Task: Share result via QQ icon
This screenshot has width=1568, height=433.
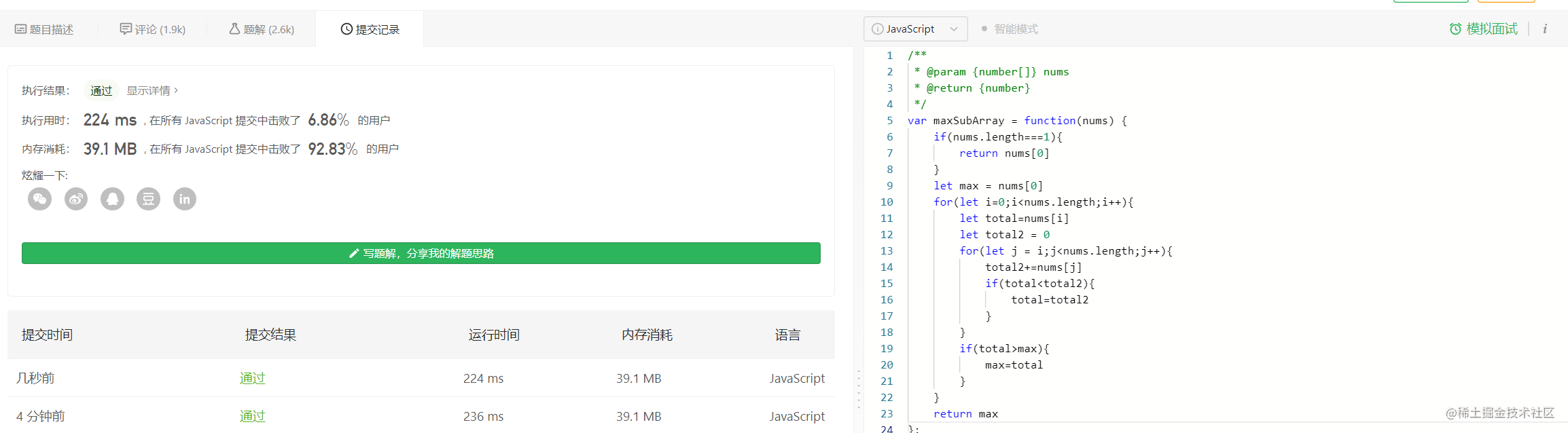Action: [x=112, y=199]
